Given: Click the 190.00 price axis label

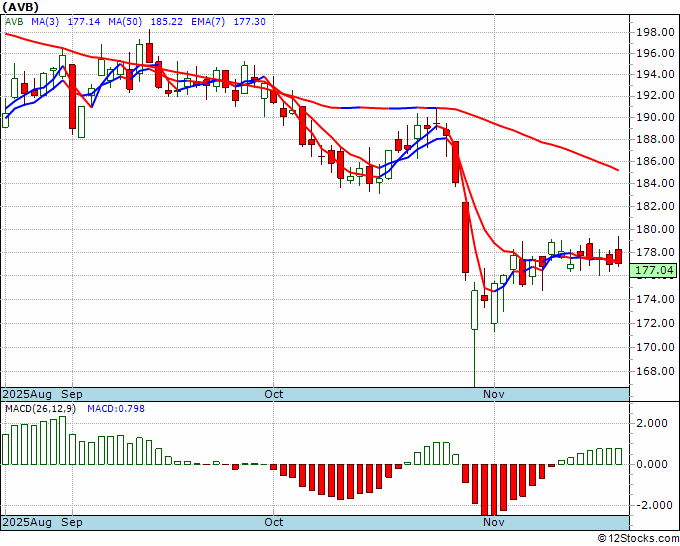Looking at the screenshot, I should coord(655,117).
